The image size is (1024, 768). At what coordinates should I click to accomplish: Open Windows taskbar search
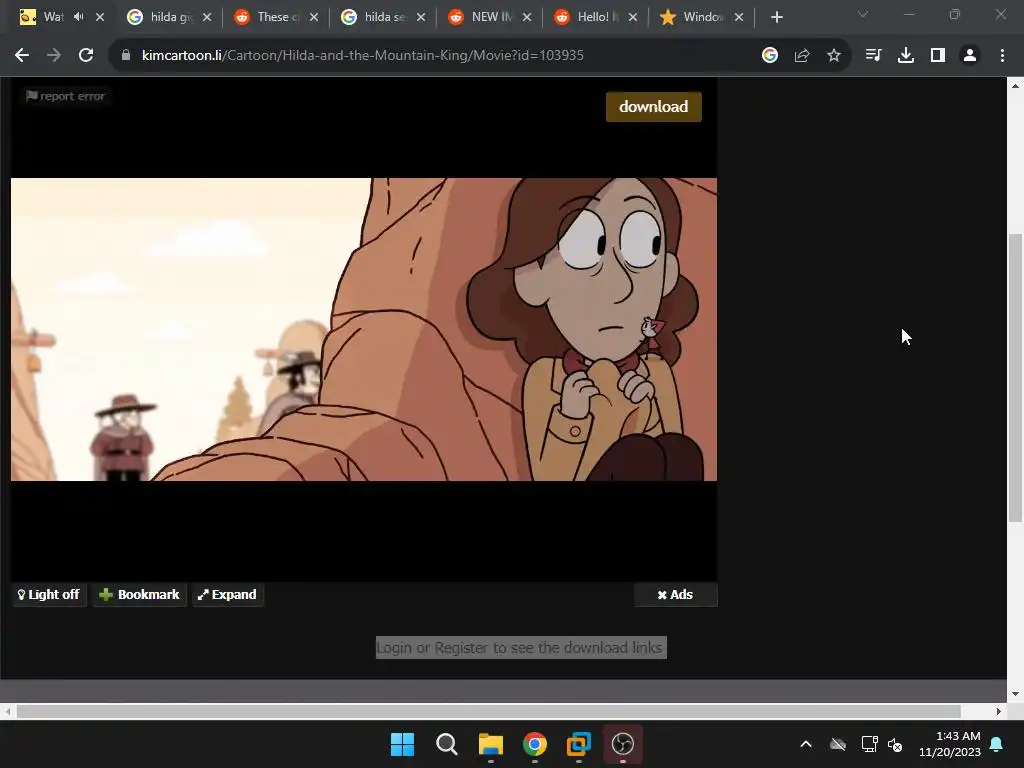coord(447,744)
